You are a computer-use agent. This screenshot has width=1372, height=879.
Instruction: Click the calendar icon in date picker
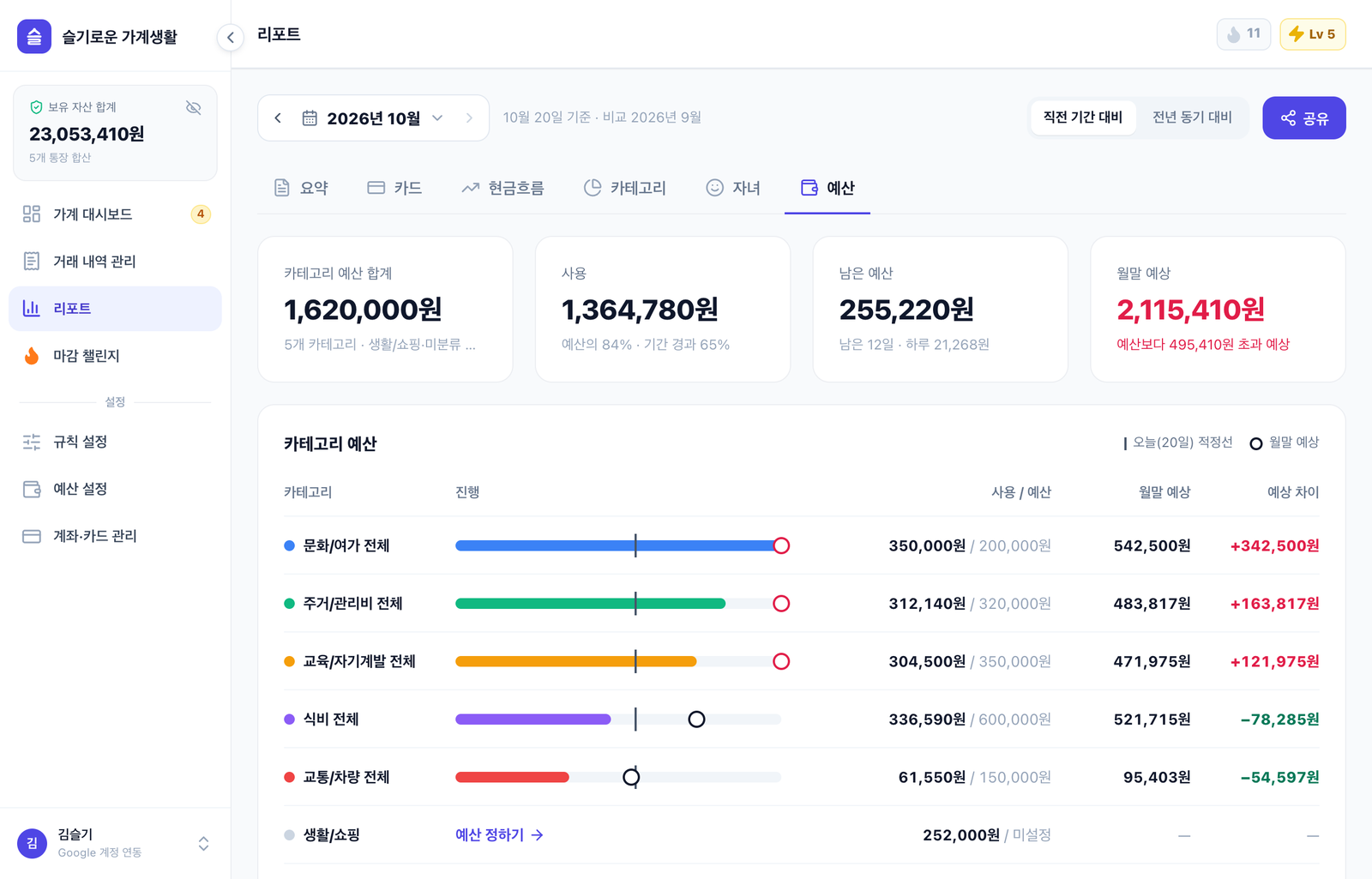[x=310, y=118]
